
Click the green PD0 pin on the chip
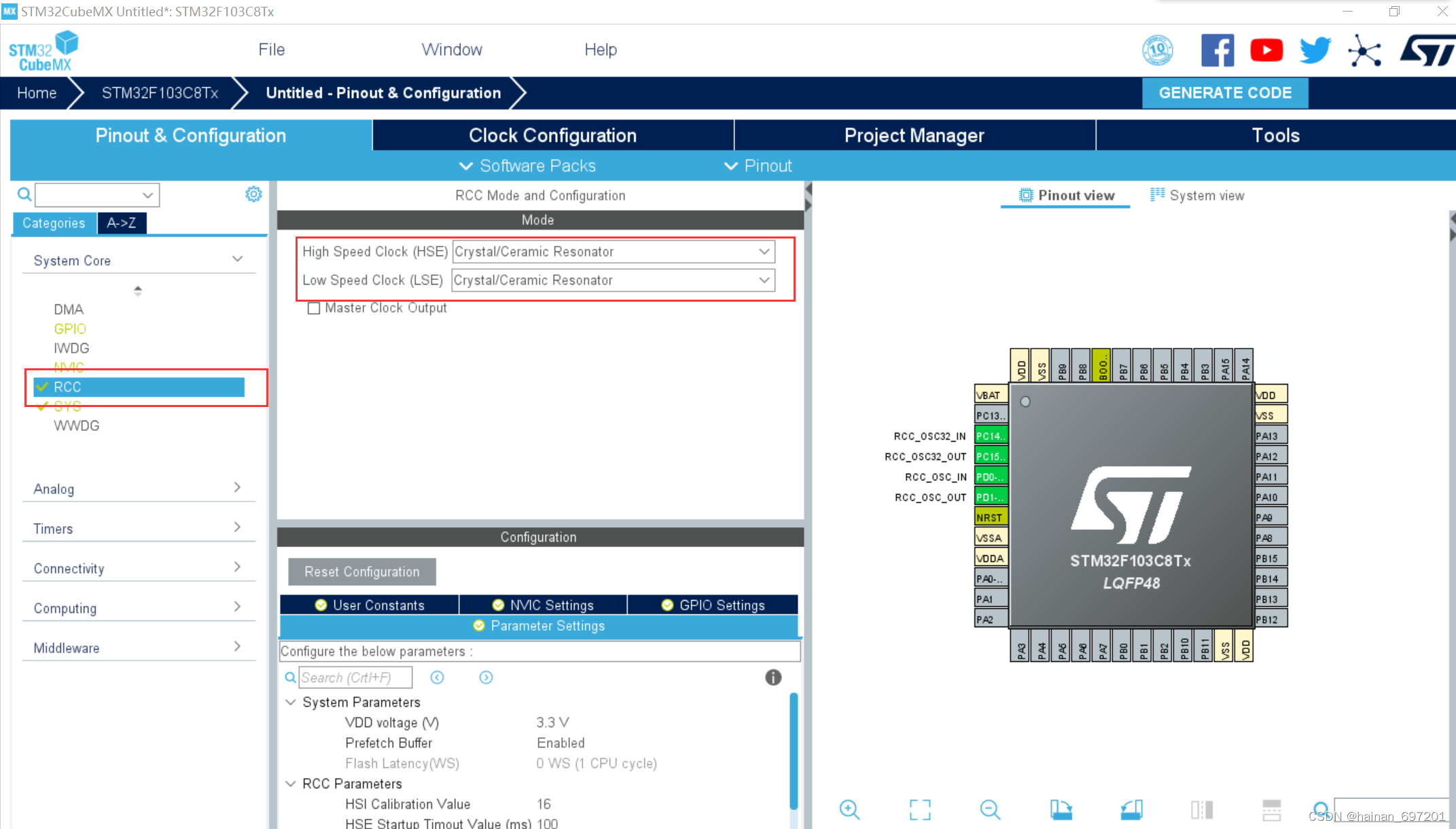point(991,476)
